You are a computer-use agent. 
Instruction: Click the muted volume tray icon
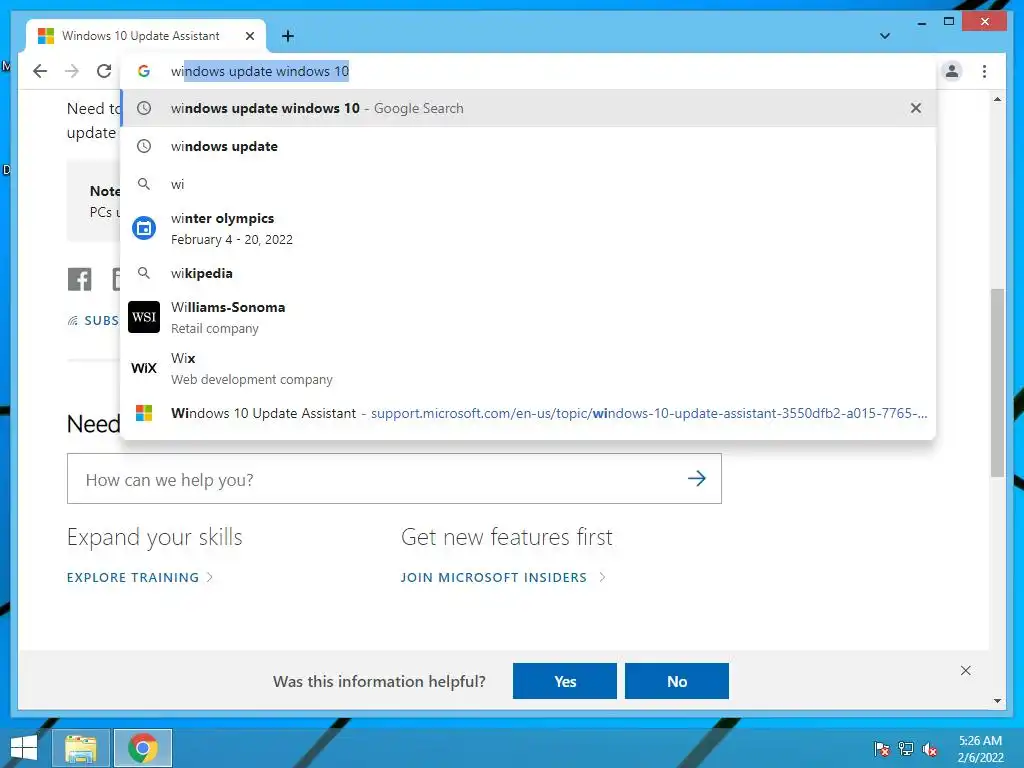930,749
